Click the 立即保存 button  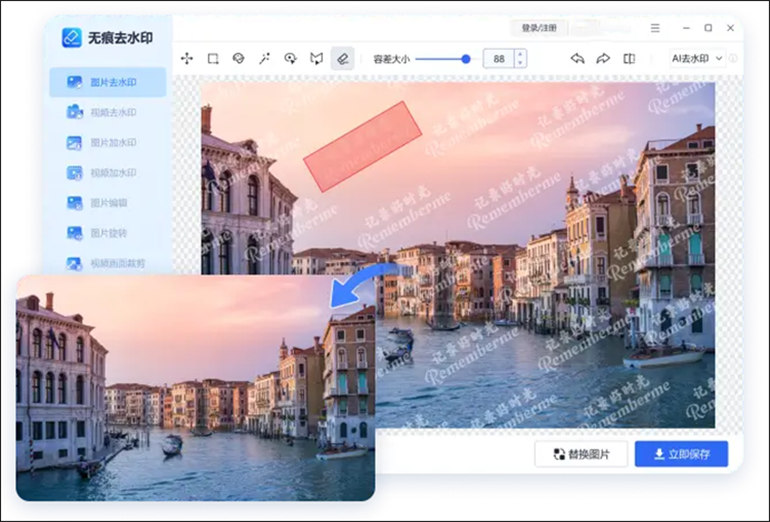(x=682, y=454)
